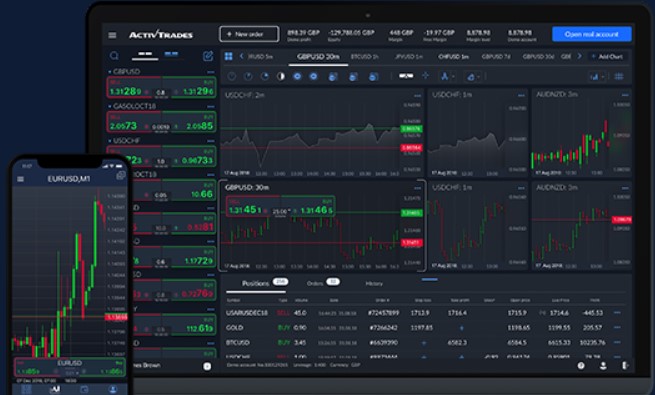Click the -129,788.05 GBP equity value
Viewport: 655px width, 395px height.
pos(351,33)
